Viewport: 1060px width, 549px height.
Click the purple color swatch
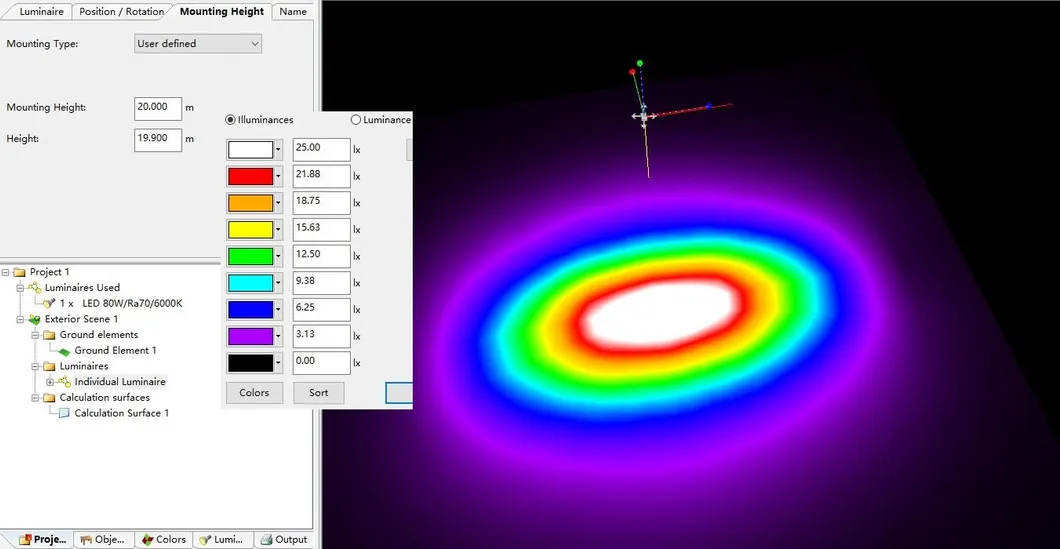click(x=250, y=336)
